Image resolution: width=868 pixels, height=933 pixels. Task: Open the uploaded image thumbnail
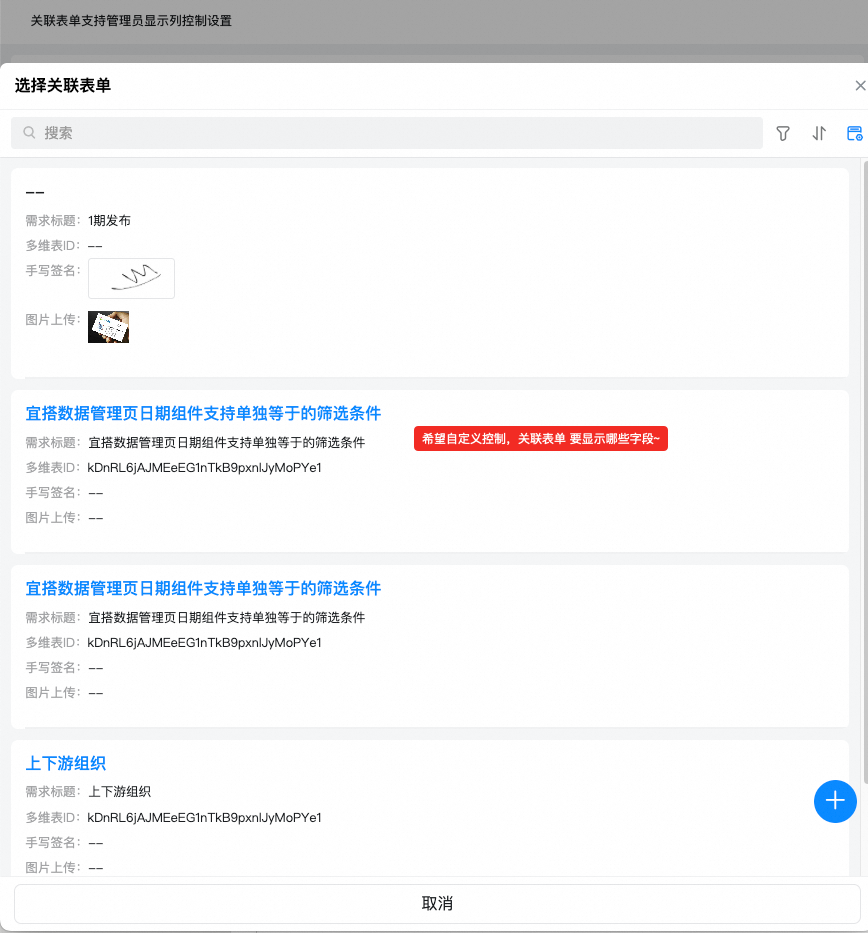(x=108, y=327)
